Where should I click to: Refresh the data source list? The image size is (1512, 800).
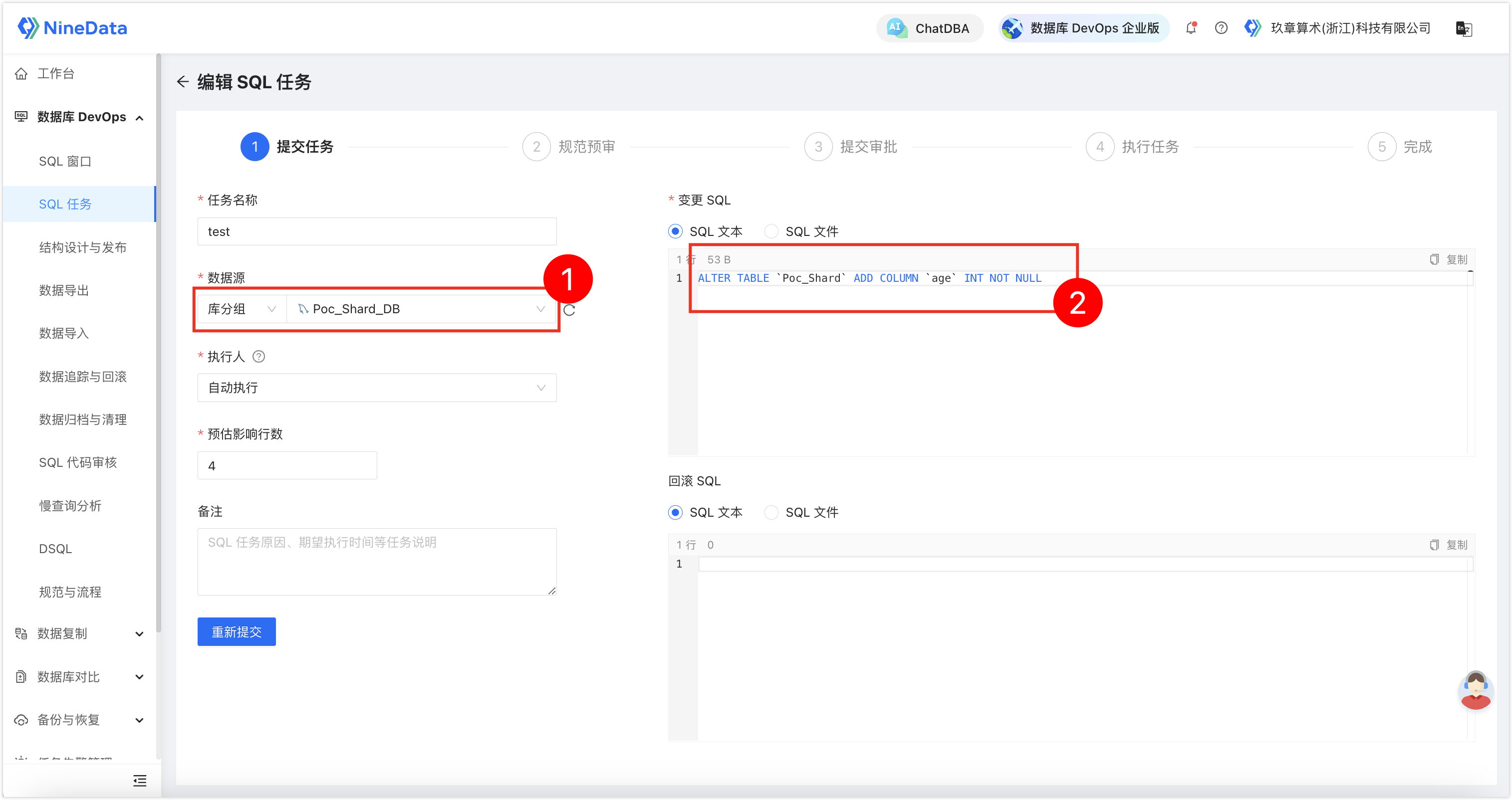point(569,310)
